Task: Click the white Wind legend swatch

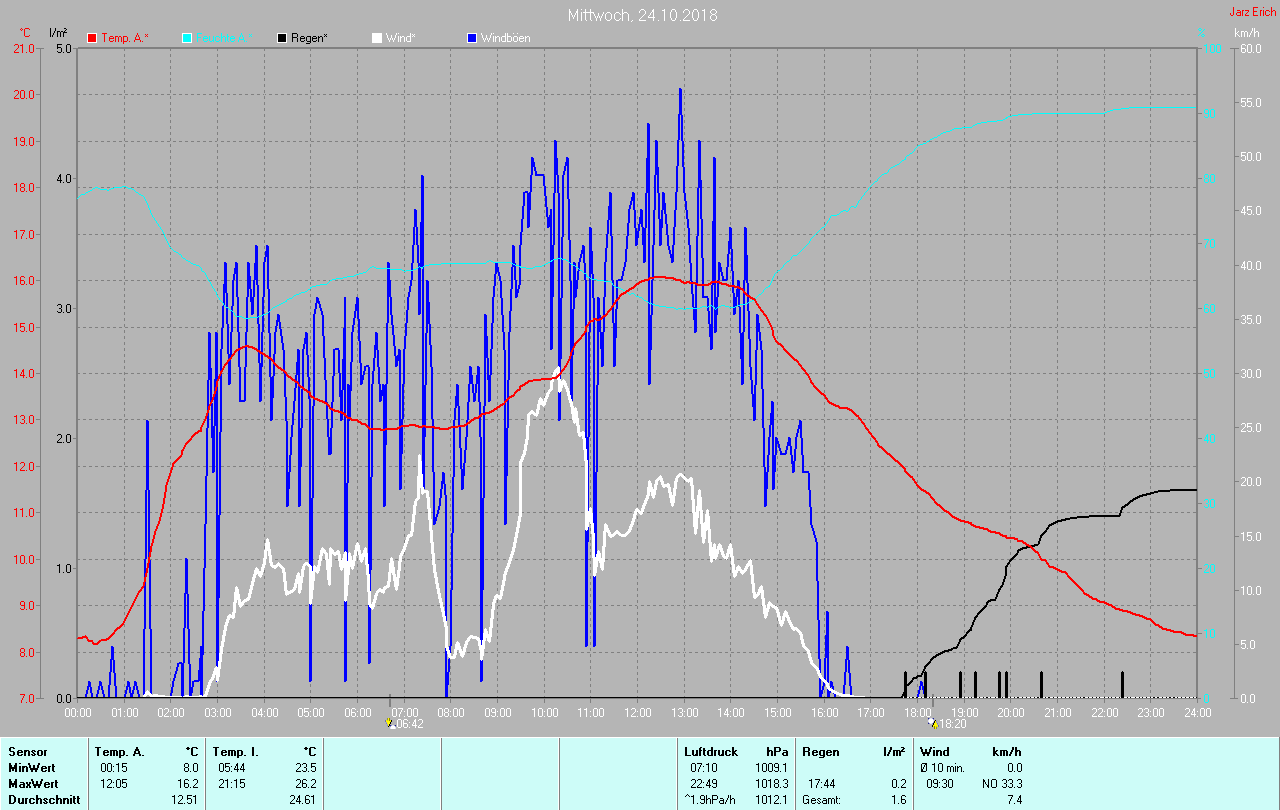Action: click(377, 38)
